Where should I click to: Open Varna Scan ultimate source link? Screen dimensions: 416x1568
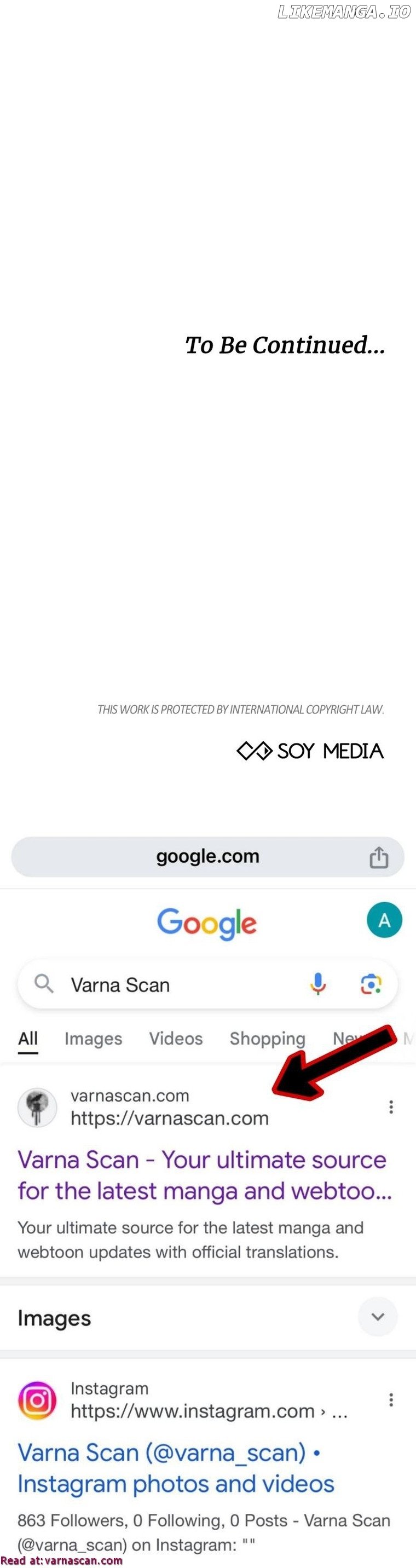[x=204, y=1175]
